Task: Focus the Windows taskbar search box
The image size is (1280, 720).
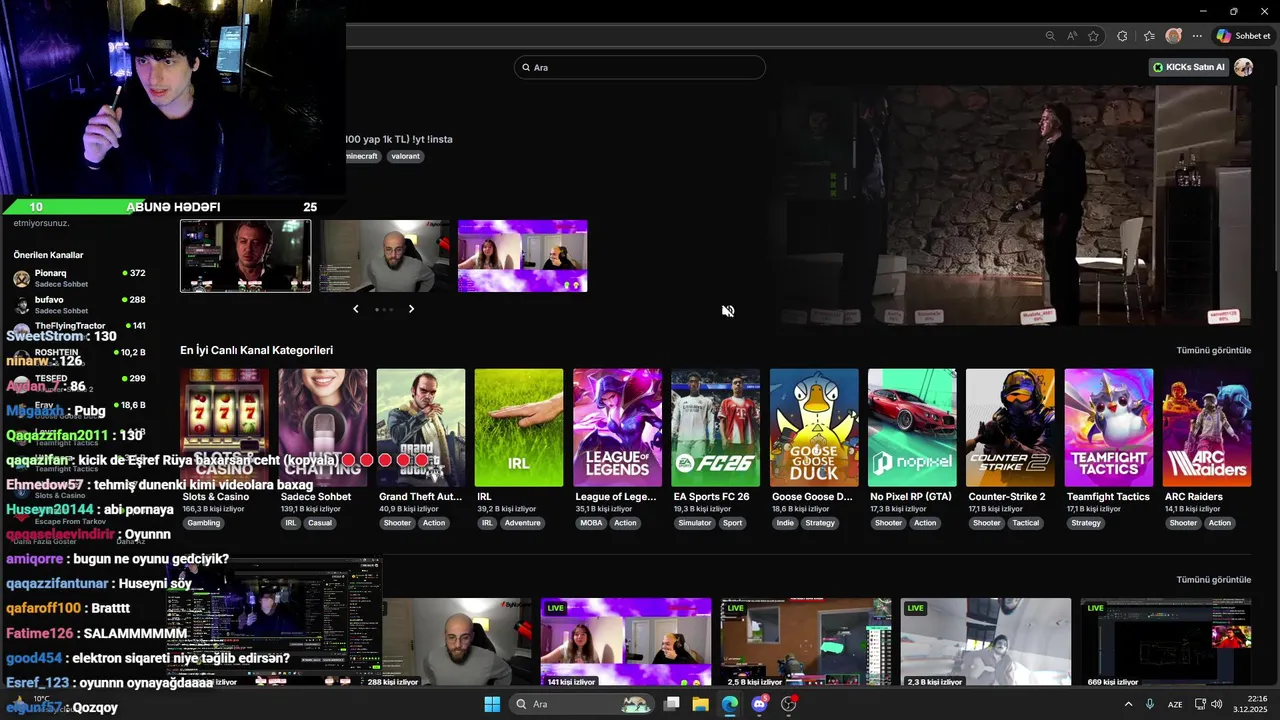Action: (x=582, y=704)
